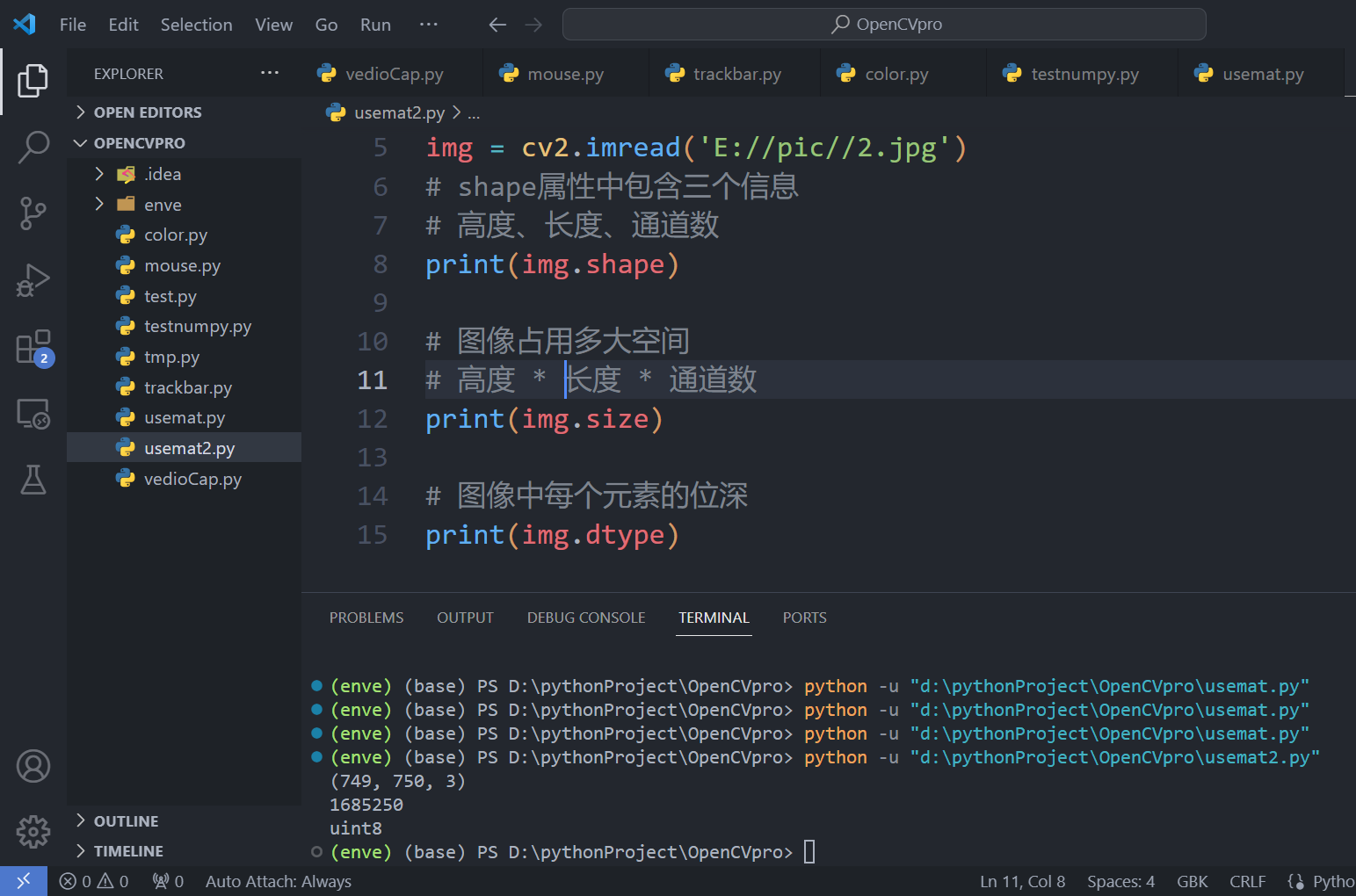Click the remote window indicator in status bar

pyautogui.click(x=24, y=881)
